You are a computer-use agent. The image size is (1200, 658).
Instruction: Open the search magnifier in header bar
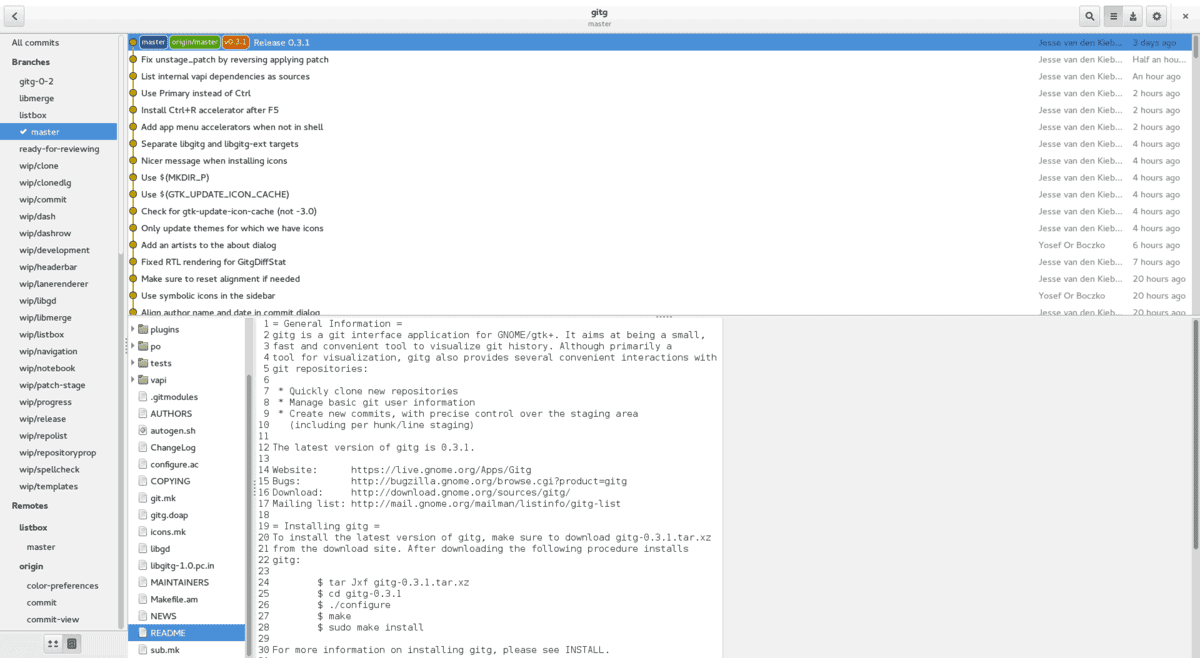(x=1089, y=16)
